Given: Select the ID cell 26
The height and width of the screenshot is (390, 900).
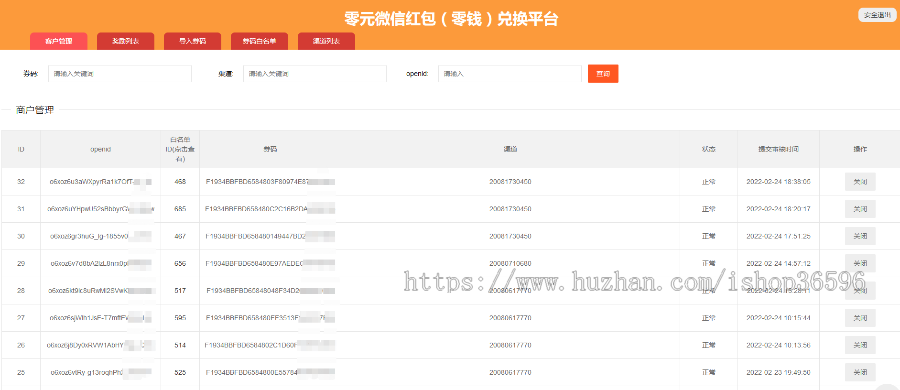Looking at the screenshot, I should coord(21,345).
